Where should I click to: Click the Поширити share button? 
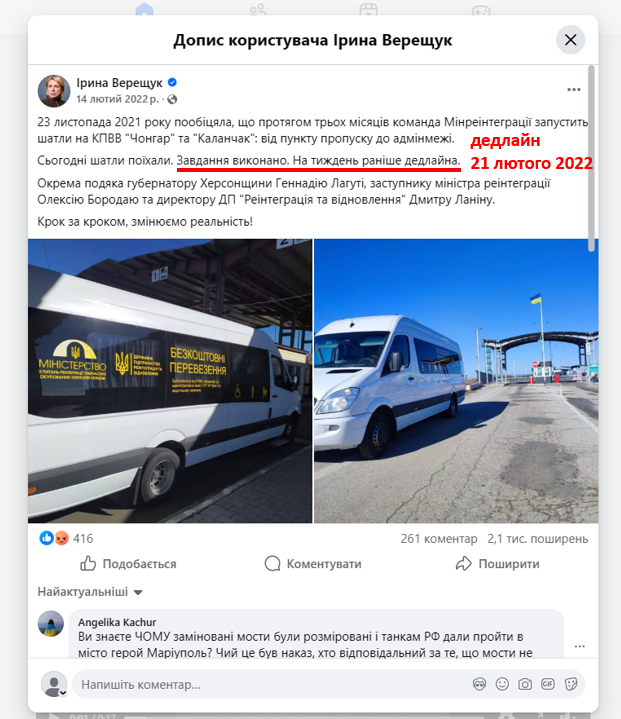pos(498,564)
